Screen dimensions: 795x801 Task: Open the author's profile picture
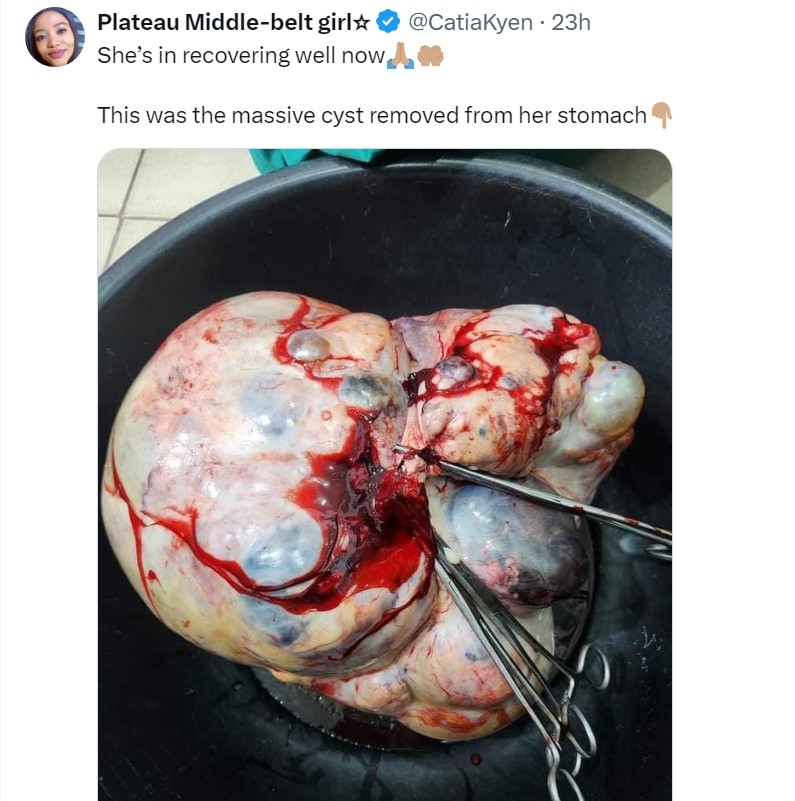coord(55,37)
